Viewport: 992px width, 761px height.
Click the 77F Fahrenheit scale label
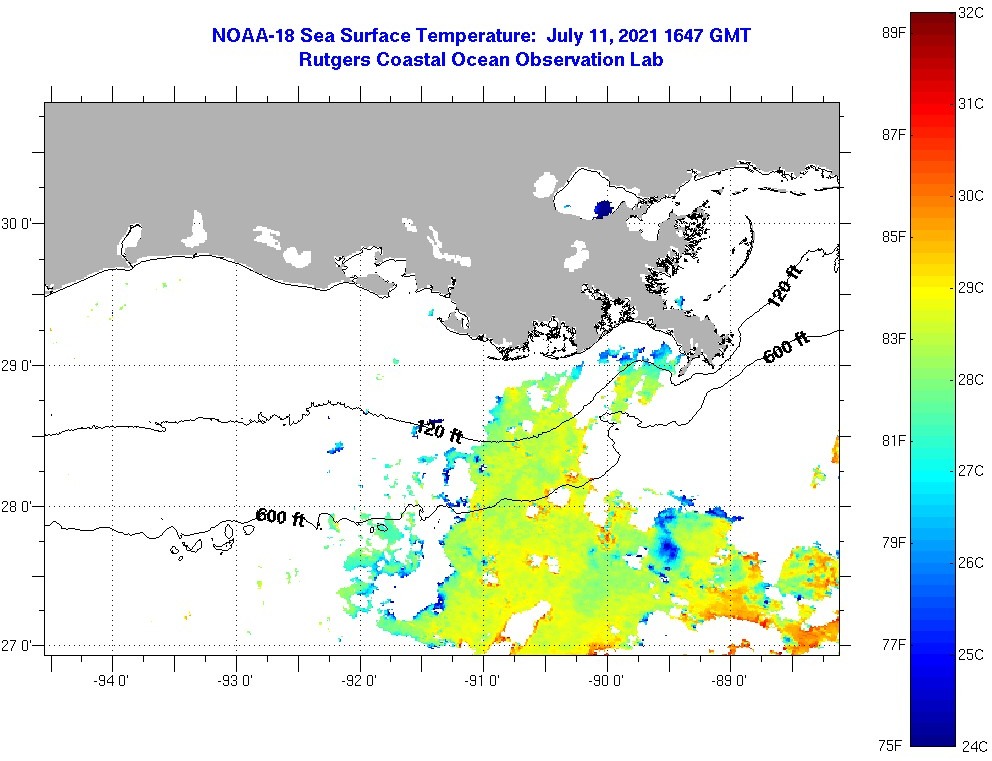pyautogui.click(x=894, y=645)
